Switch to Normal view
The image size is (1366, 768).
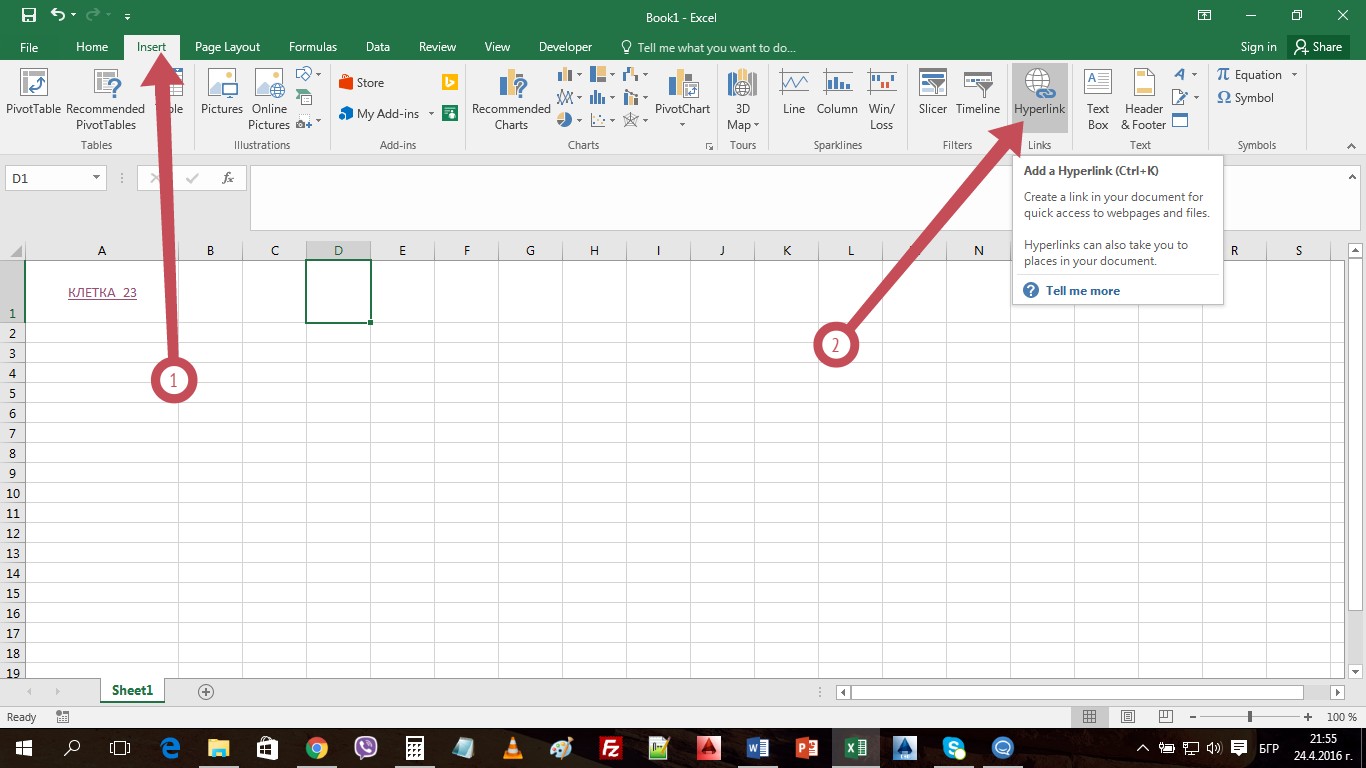(1090, 717)
